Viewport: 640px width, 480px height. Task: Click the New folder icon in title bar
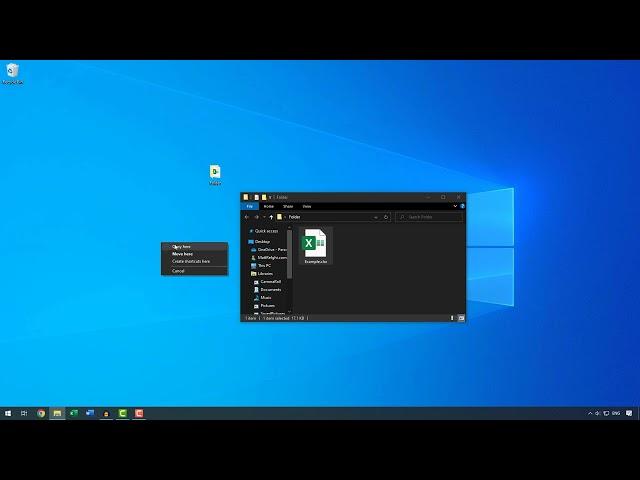tap(264, 197)
